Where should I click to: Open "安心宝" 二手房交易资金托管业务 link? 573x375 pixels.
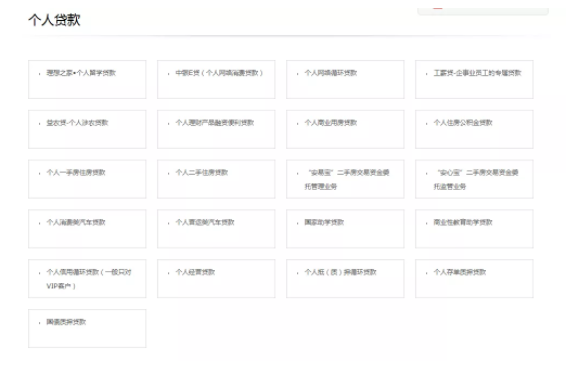coord(476,179)
